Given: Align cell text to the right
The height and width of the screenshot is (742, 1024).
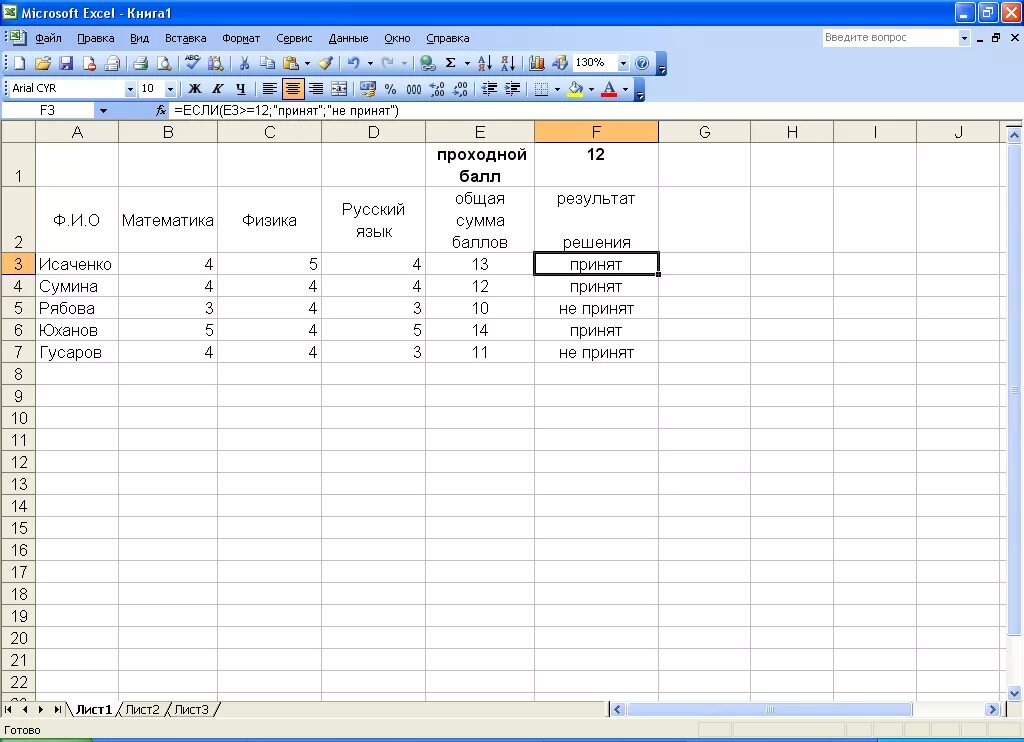Looking at the screenshot, I should (316, 89).
